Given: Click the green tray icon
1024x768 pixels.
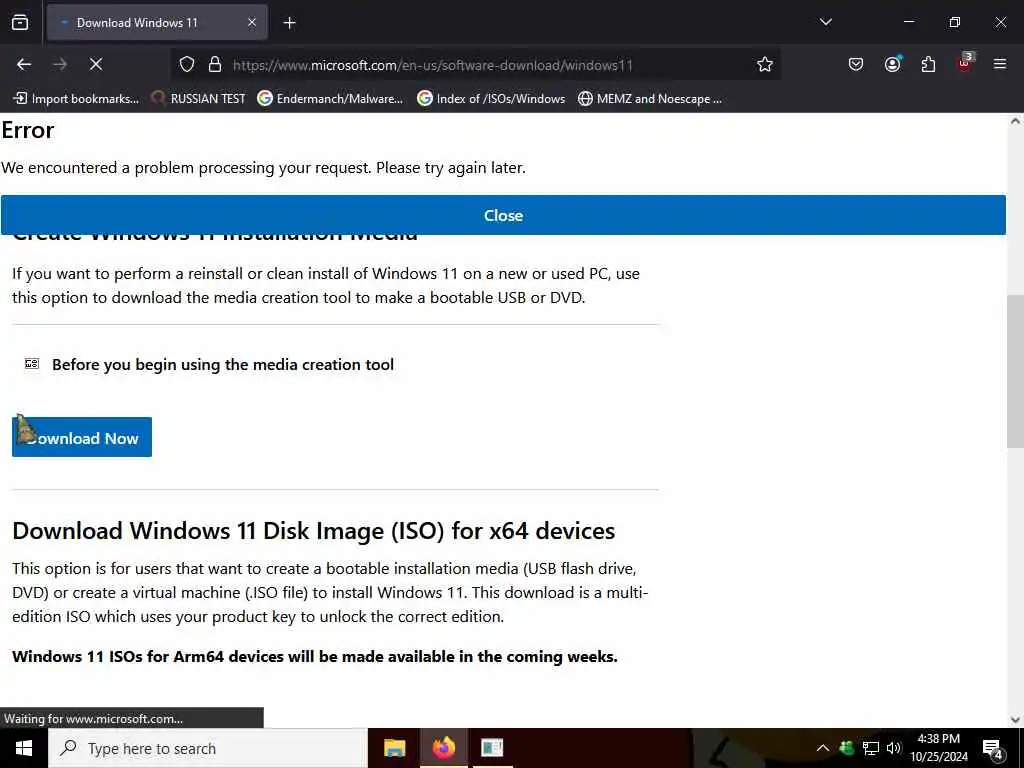Looking at the screenshot, I should [x=846, y=748].
